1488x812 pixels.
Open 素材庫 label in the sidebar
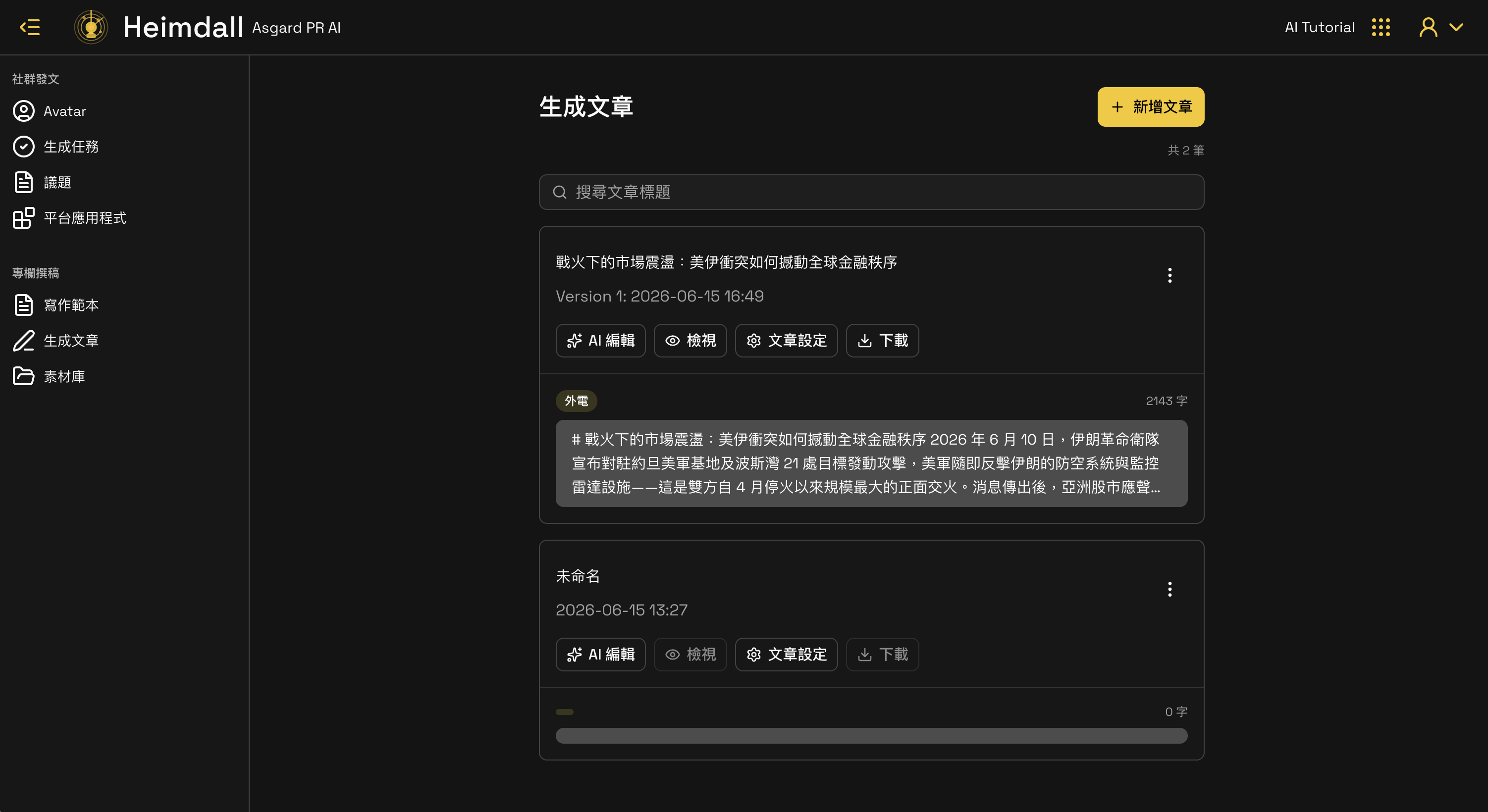[x=65, y=377]
